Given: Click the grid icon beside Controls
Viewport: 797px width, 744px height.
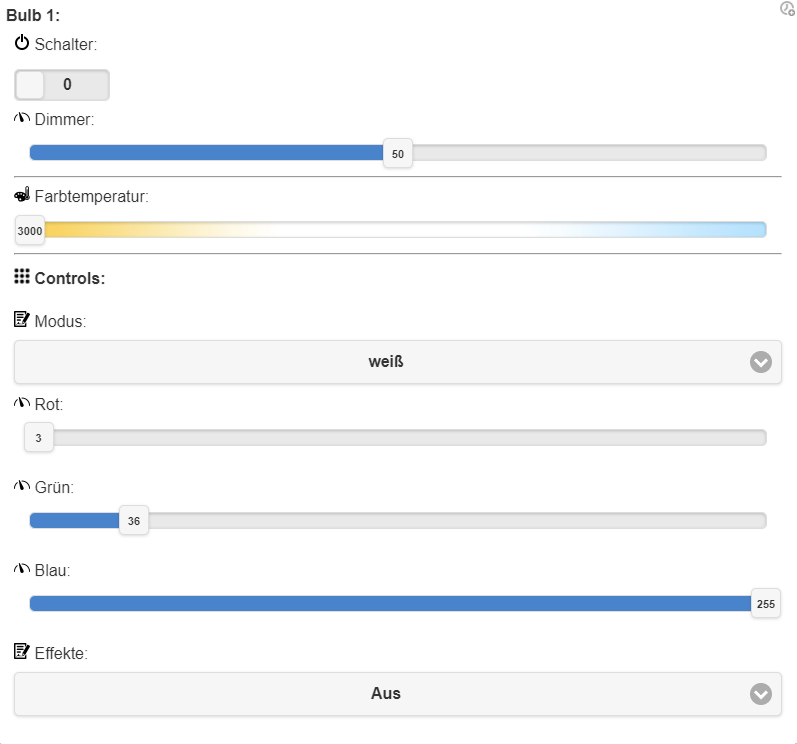Looking at the screenshot, I should click(x=22, y=277).
